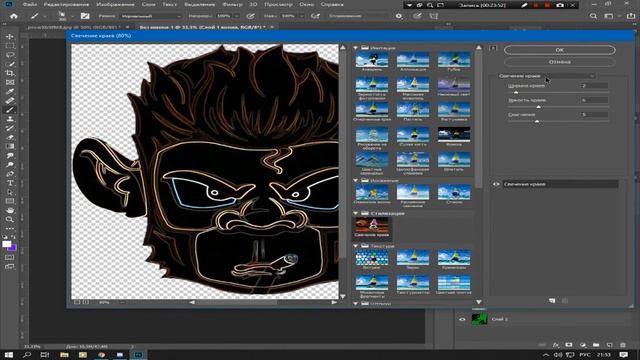Adjust the Ширина краев slider handle

pos(516,93)
